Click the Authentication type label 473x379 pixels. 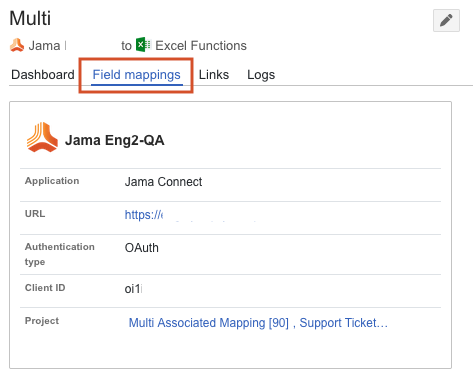[60, 254]
